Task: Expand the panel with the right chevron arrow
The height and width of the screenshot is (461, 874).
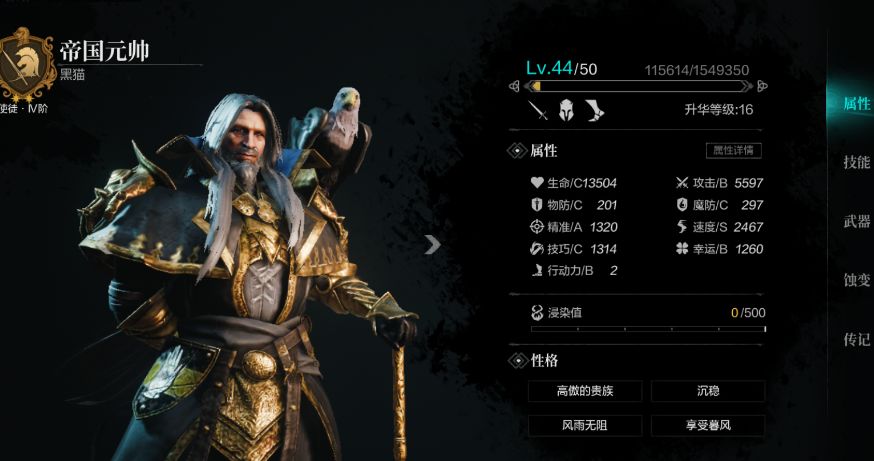Action: click(x=432, y=244)
